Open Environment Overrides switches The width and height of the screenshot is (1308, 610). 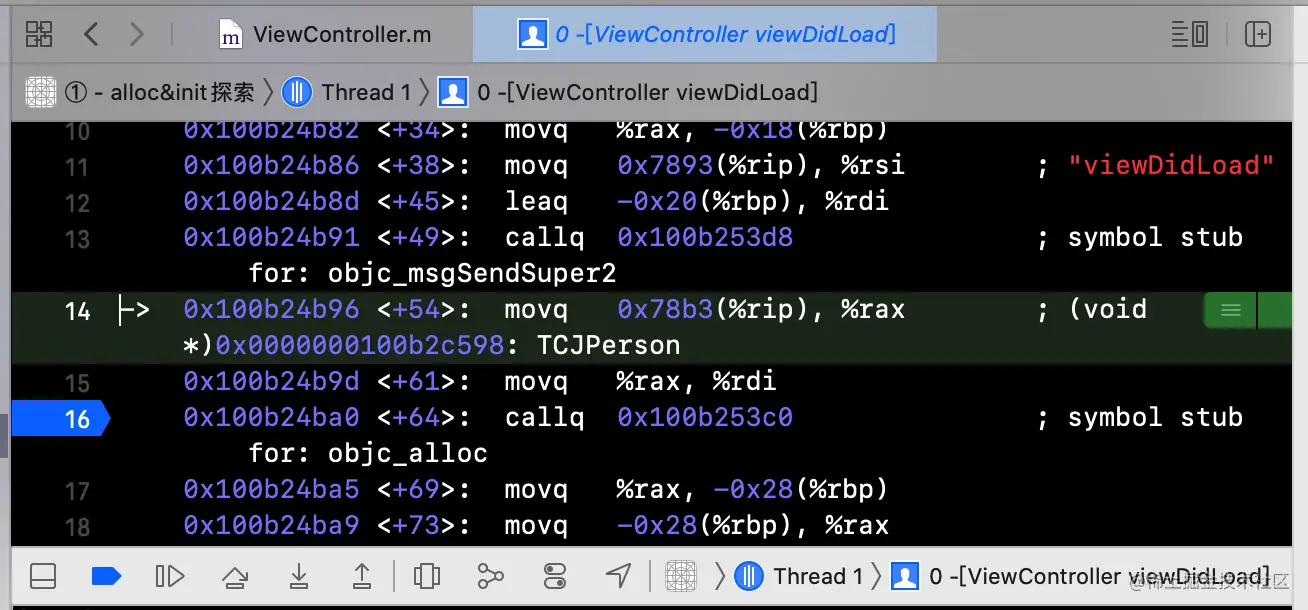[555, 576]
